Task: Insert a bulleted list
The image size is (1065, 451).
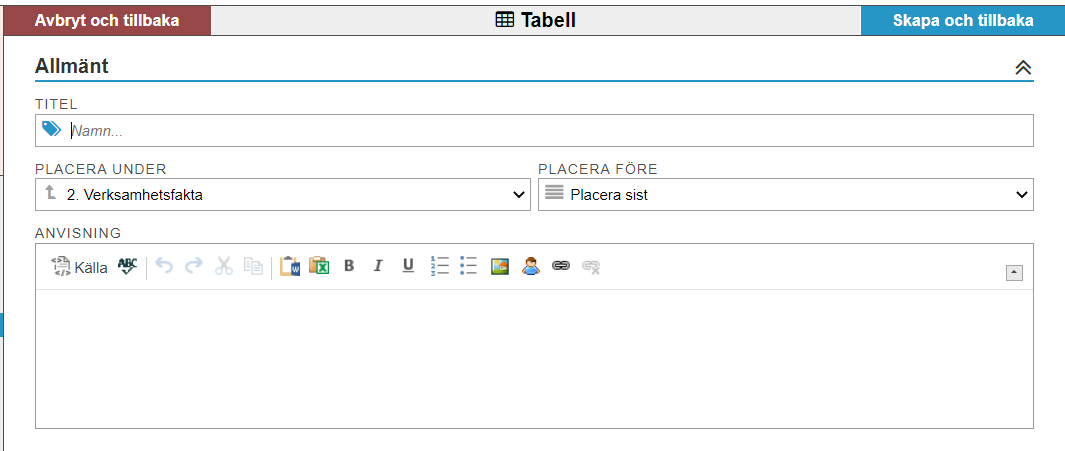Action: pos(468,266)
